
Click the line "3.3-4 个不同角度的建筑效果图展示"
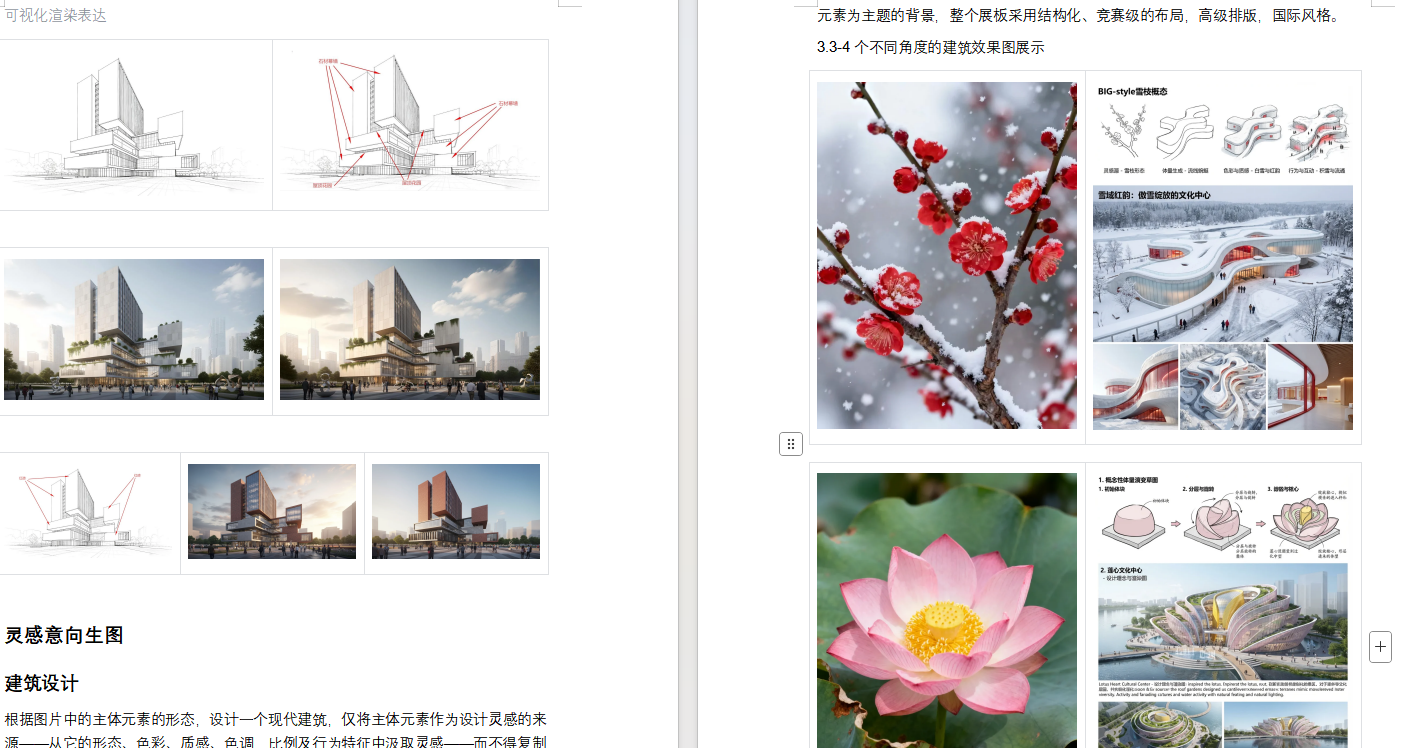pyautogui.click(x=931, y=47)
